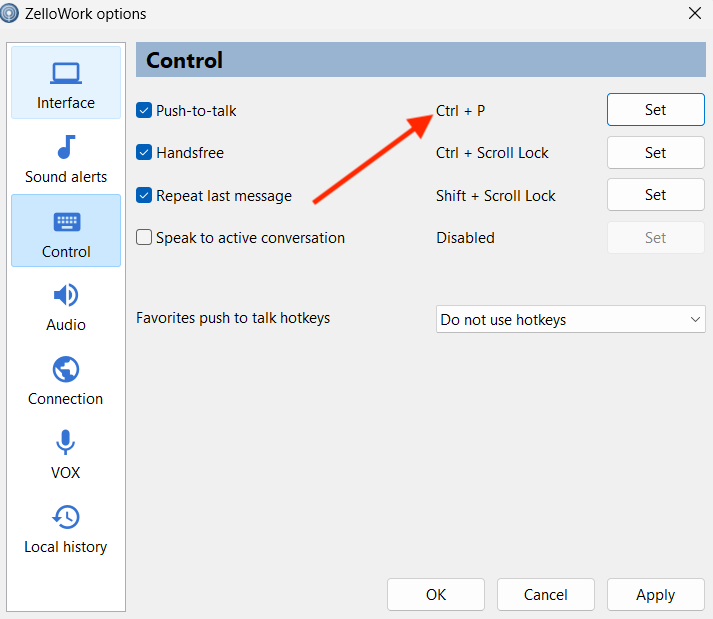Open the Local history tab label
Screen dimensions: 713x619
(x=65, y=547)
